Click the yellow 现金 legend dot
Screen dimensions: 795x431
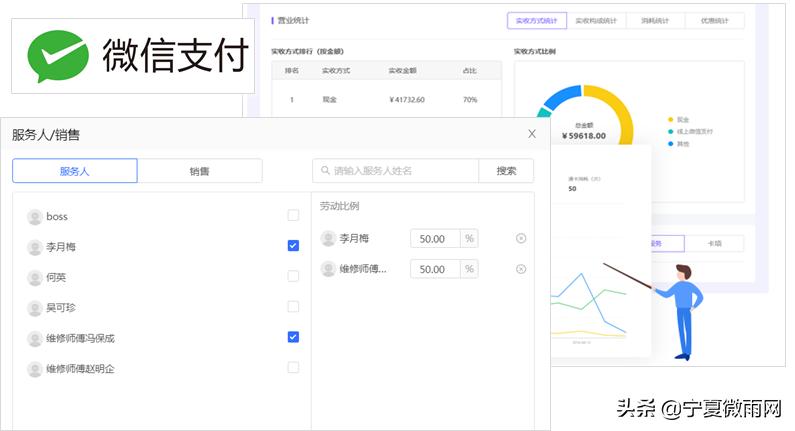tap(670, 120)
